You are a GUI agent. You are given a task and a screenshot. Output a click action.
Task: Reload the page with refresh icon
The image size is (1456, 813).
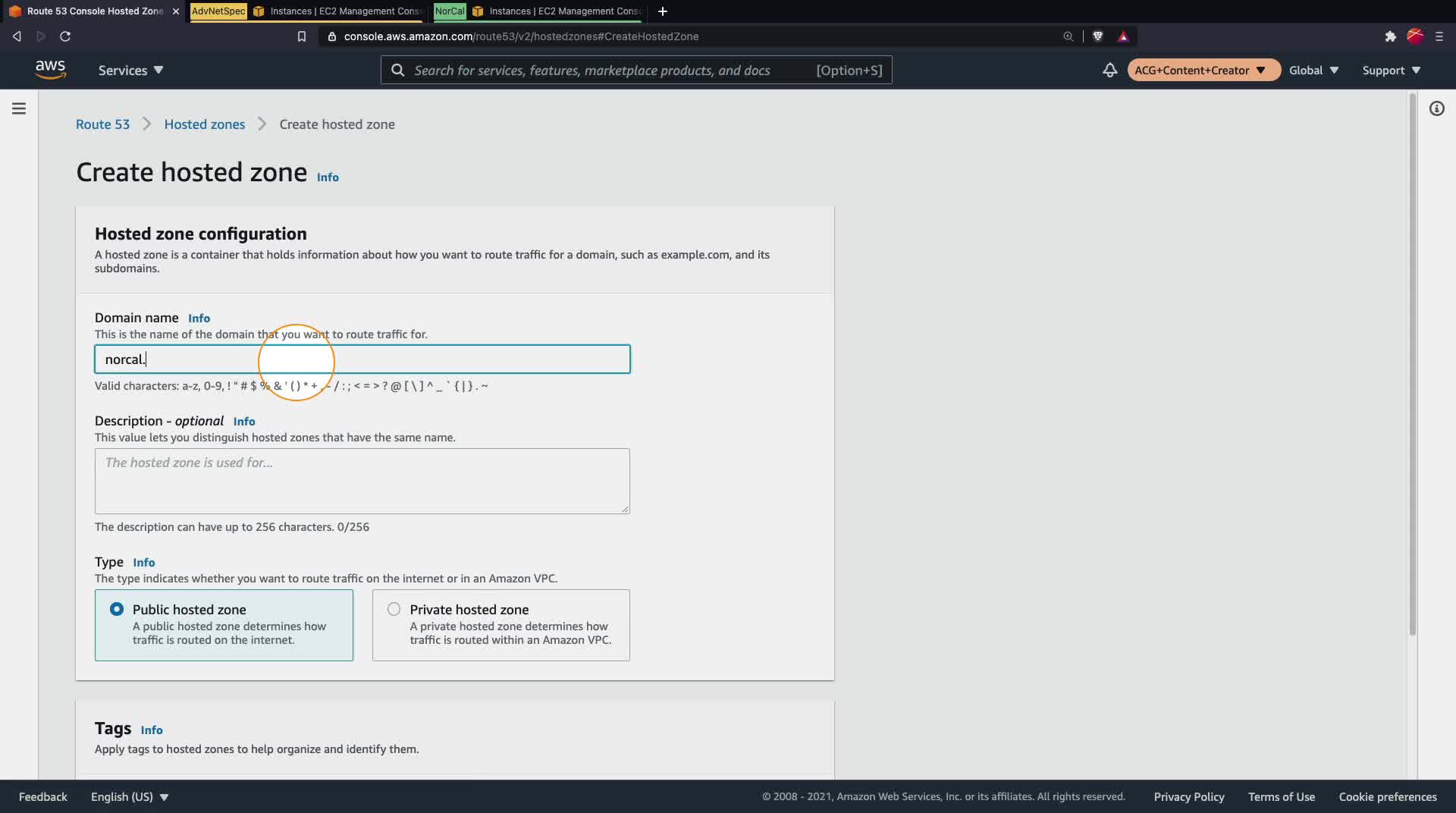(x=65, y=36)
